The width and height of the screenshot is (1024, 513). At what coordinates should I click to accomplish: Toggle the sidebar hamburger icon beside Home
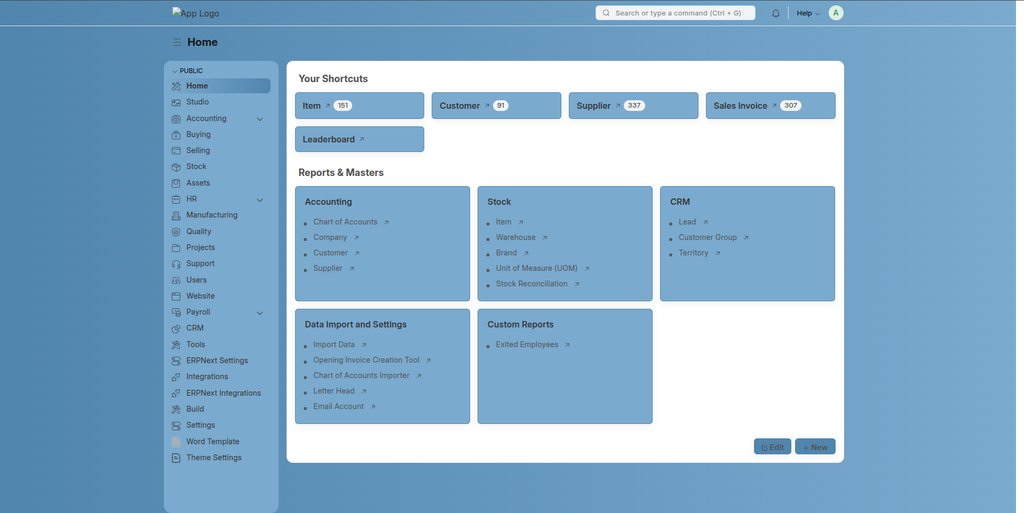[x=177, y=42]
